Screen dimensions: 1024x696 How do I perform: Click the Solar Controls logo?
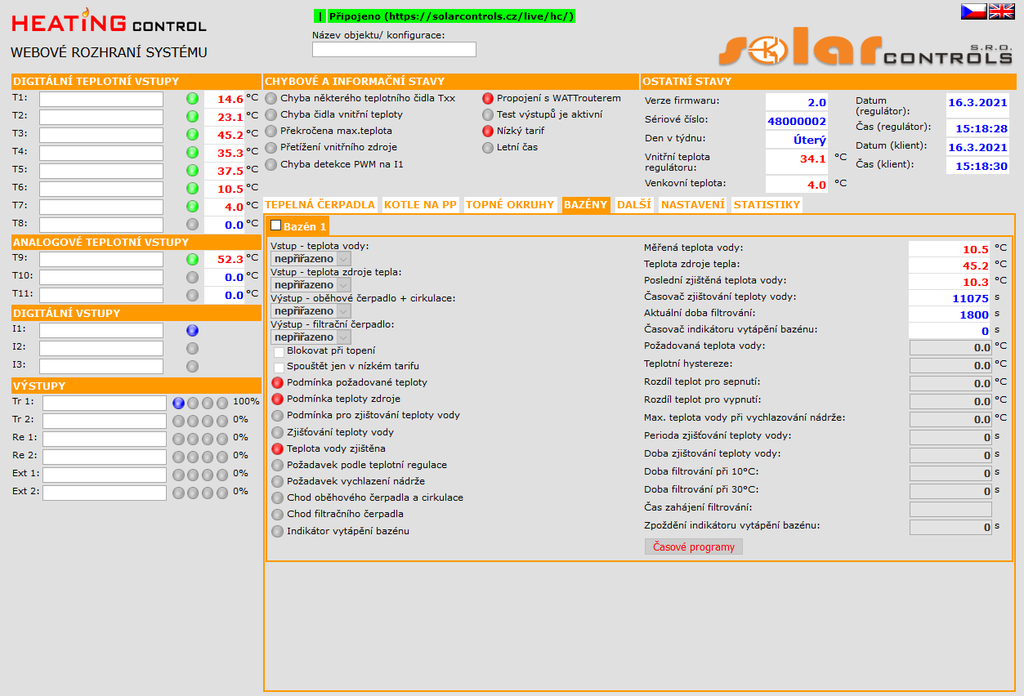(x=866, y=49)
